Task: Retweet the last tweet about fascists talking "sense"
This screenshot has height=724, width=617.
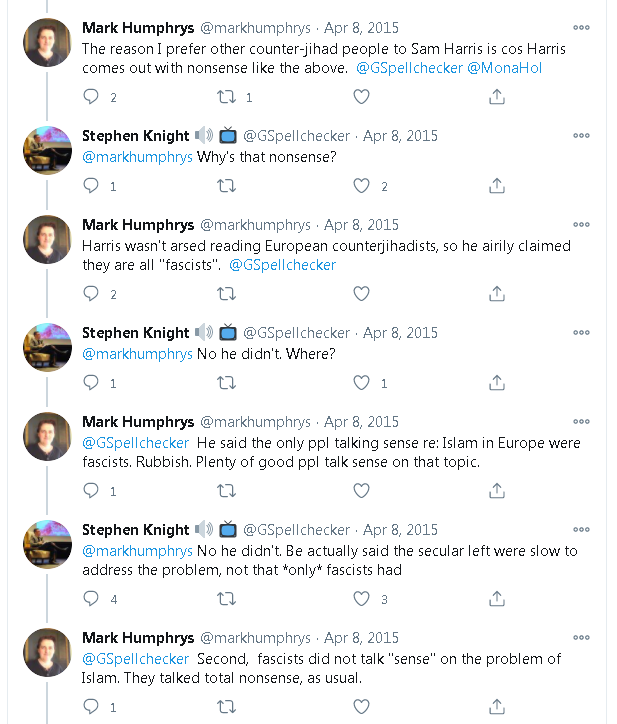Action: tap(227, 707)
